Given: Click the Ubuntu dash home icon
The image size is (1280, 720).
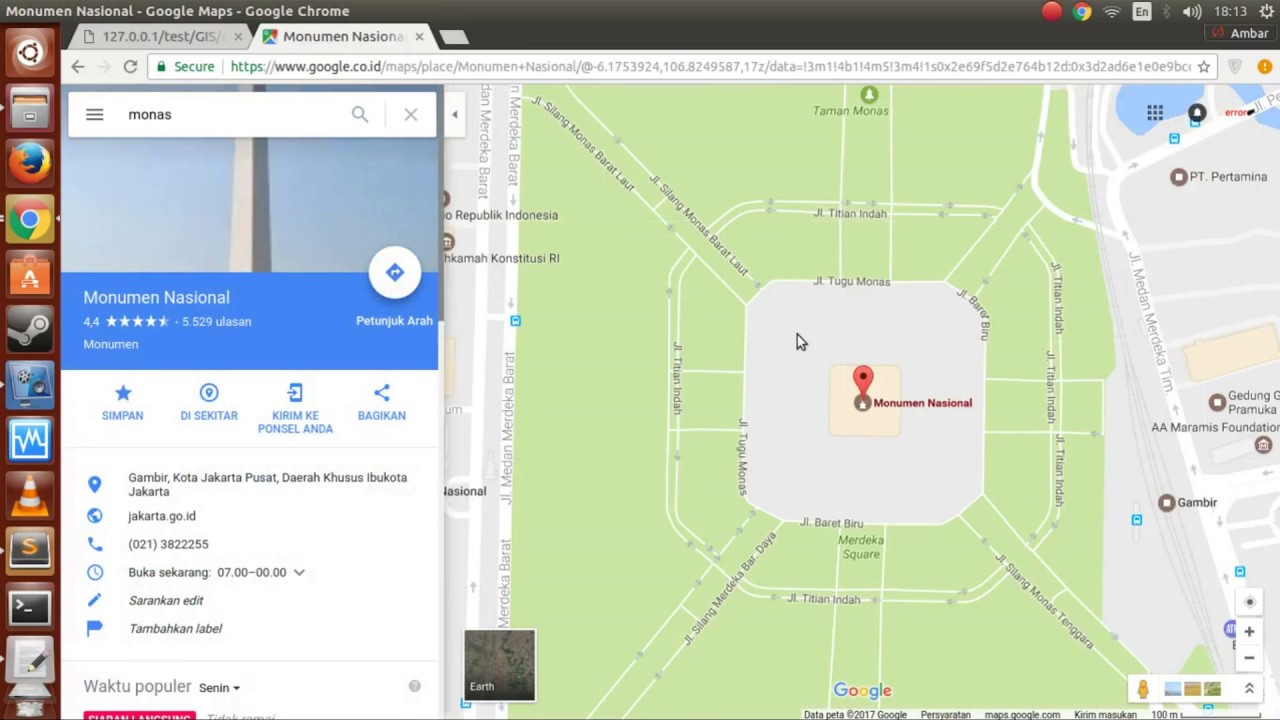Looking at the screenshot, I should (x=30, y=52).
